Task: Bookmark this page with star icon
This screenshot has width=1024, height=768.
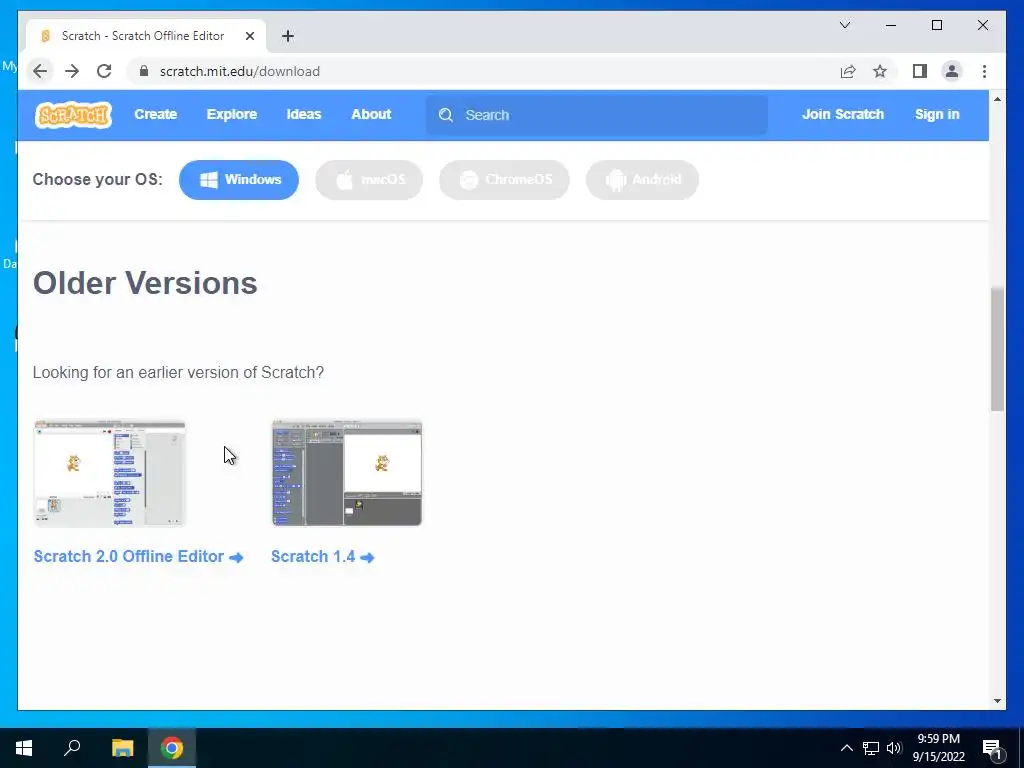Action: [880, 71]
